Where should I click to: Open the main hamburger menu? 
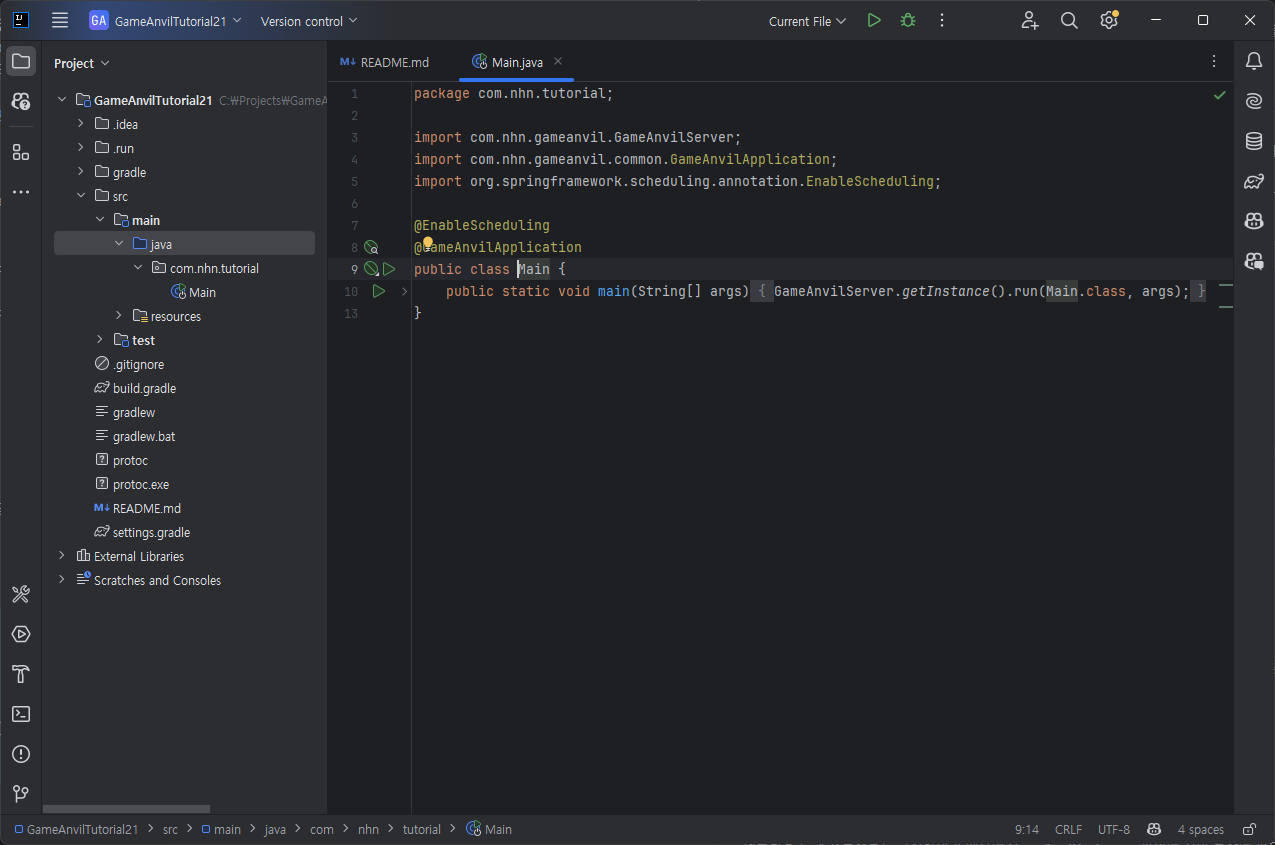[60, 21]
